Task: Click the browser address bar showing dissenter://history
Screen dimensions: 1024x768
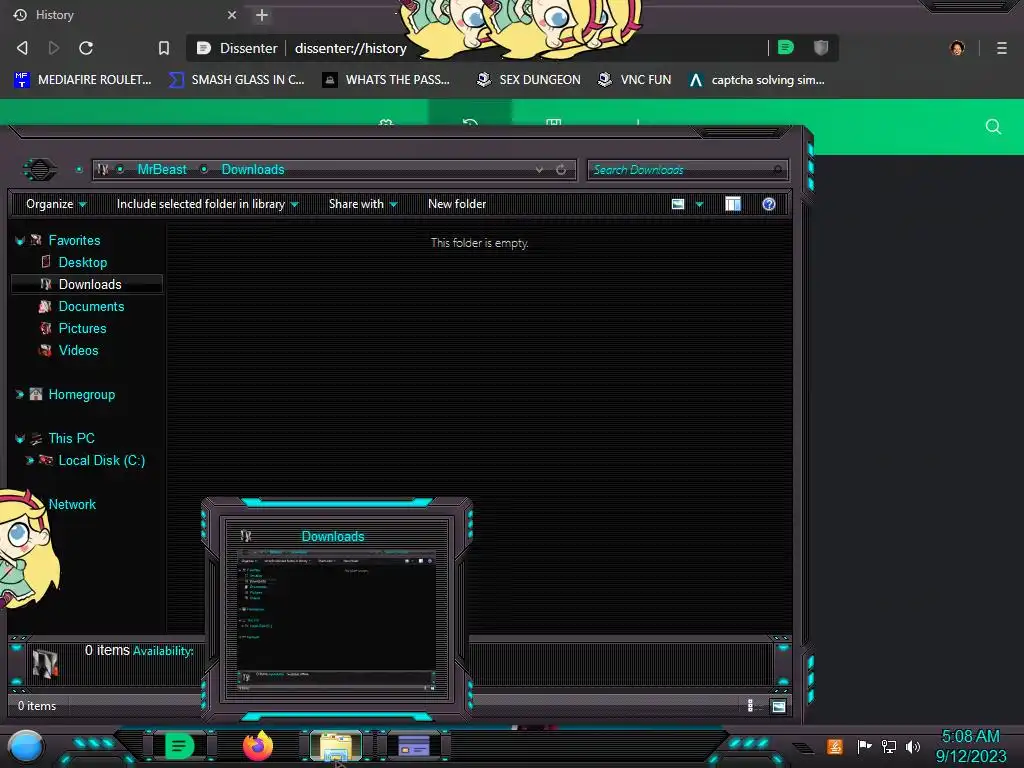Action: 477,48
